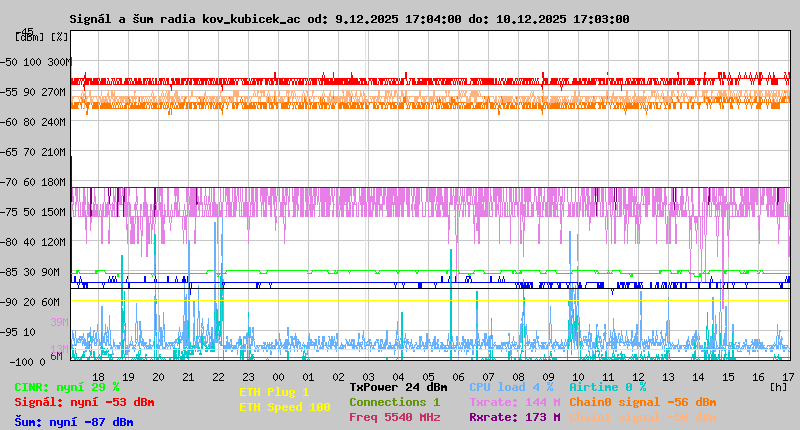Click hour '14' on the time axis

(x=698, y=377)
